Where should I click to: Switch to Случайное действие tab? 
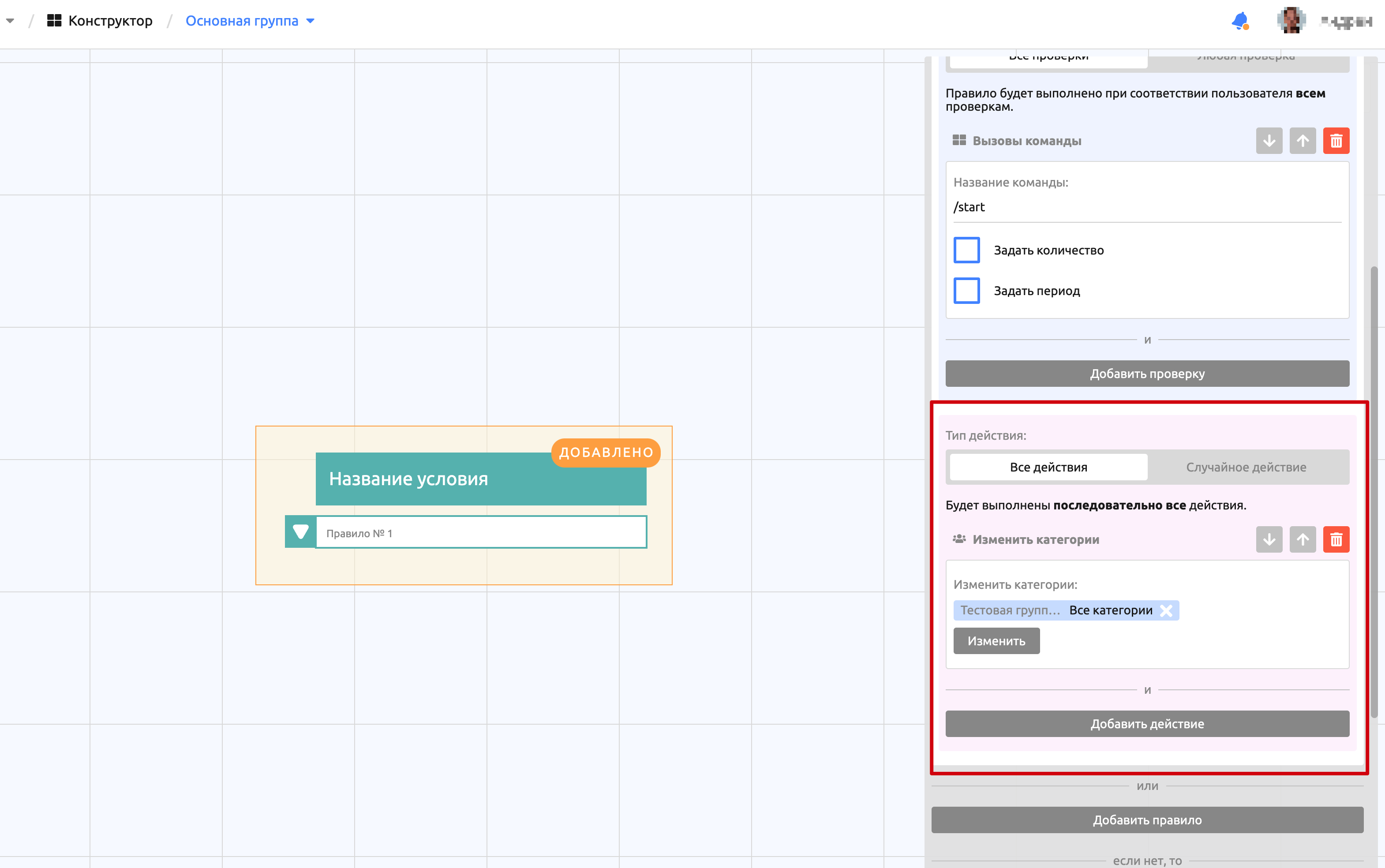coord(1246,467)
